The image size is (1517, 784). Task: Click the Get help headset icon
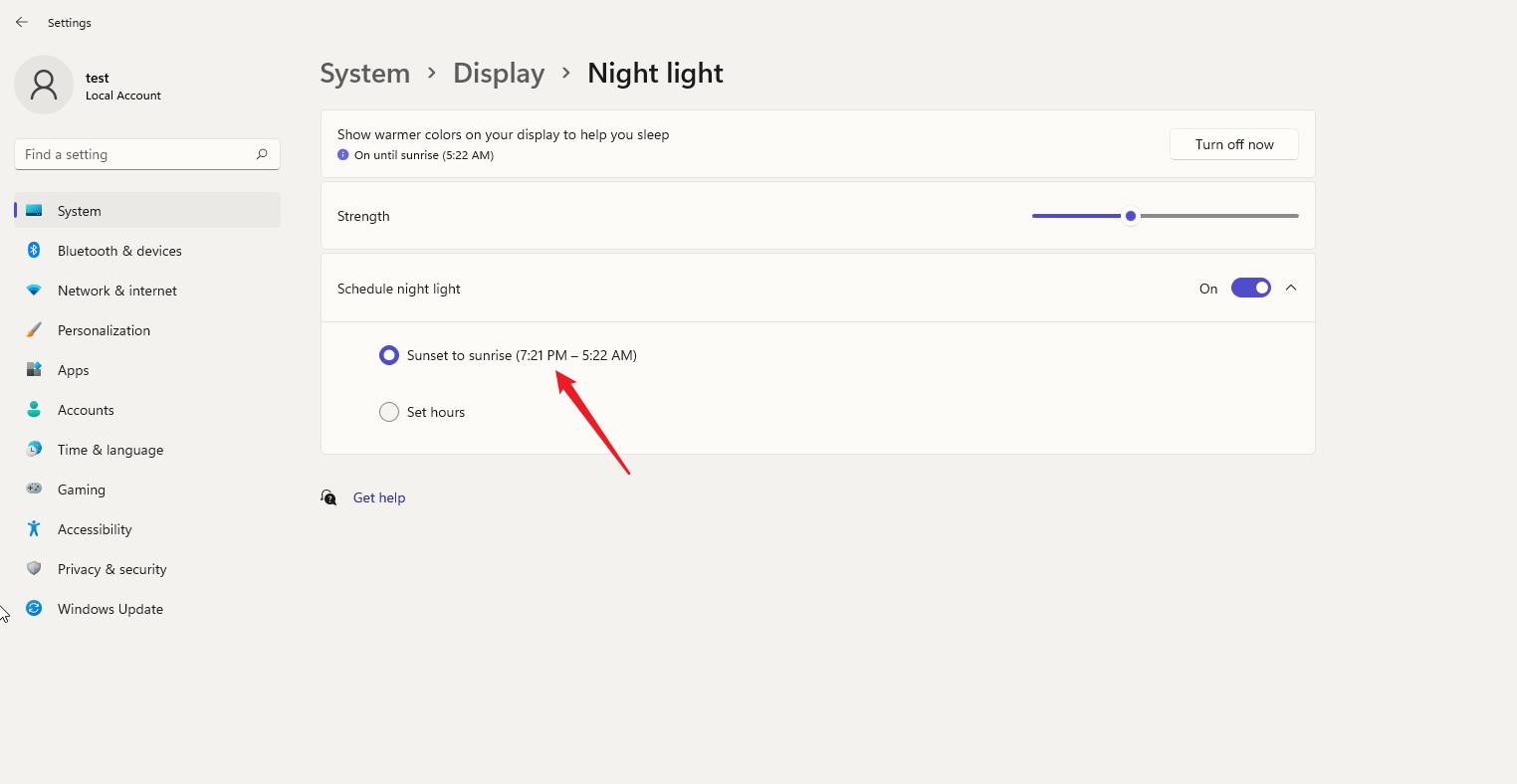328,496
